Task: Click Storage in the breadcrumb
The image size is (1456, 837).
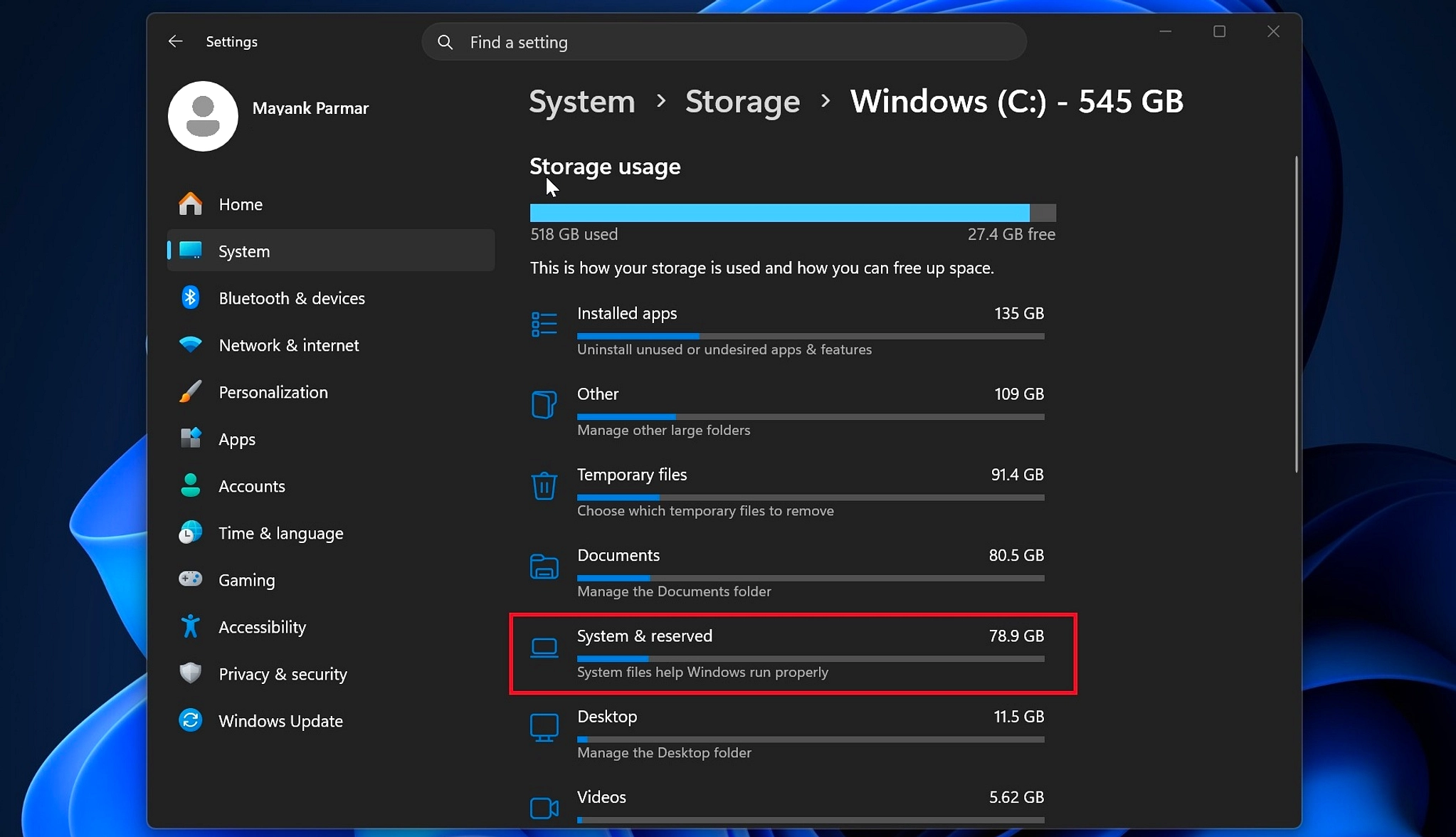Action: (742, 101)
